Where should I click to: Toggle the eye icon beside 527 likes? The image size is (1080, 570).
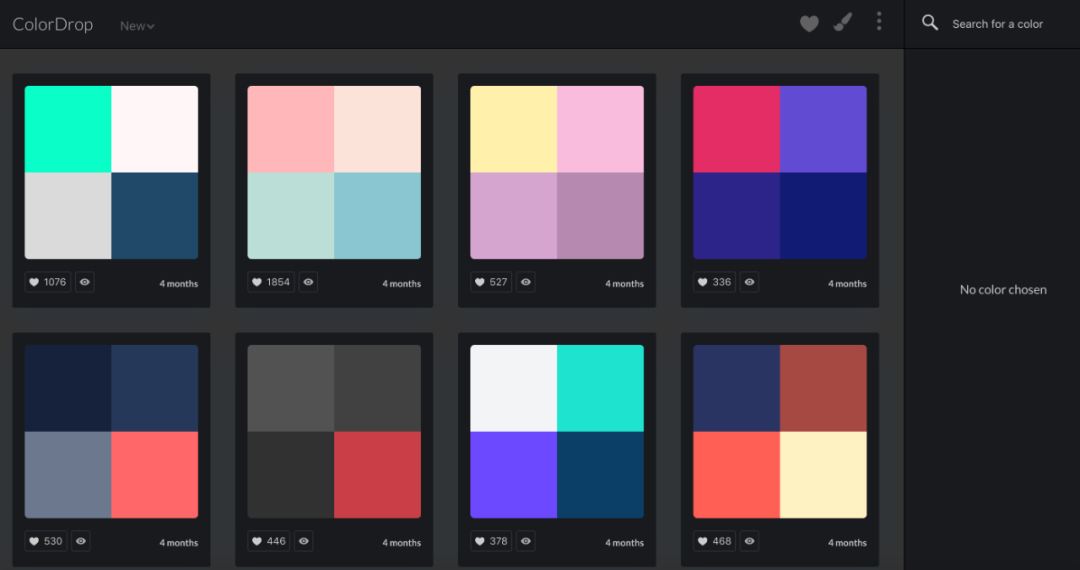pyautogui.click(x=526, y=282)
